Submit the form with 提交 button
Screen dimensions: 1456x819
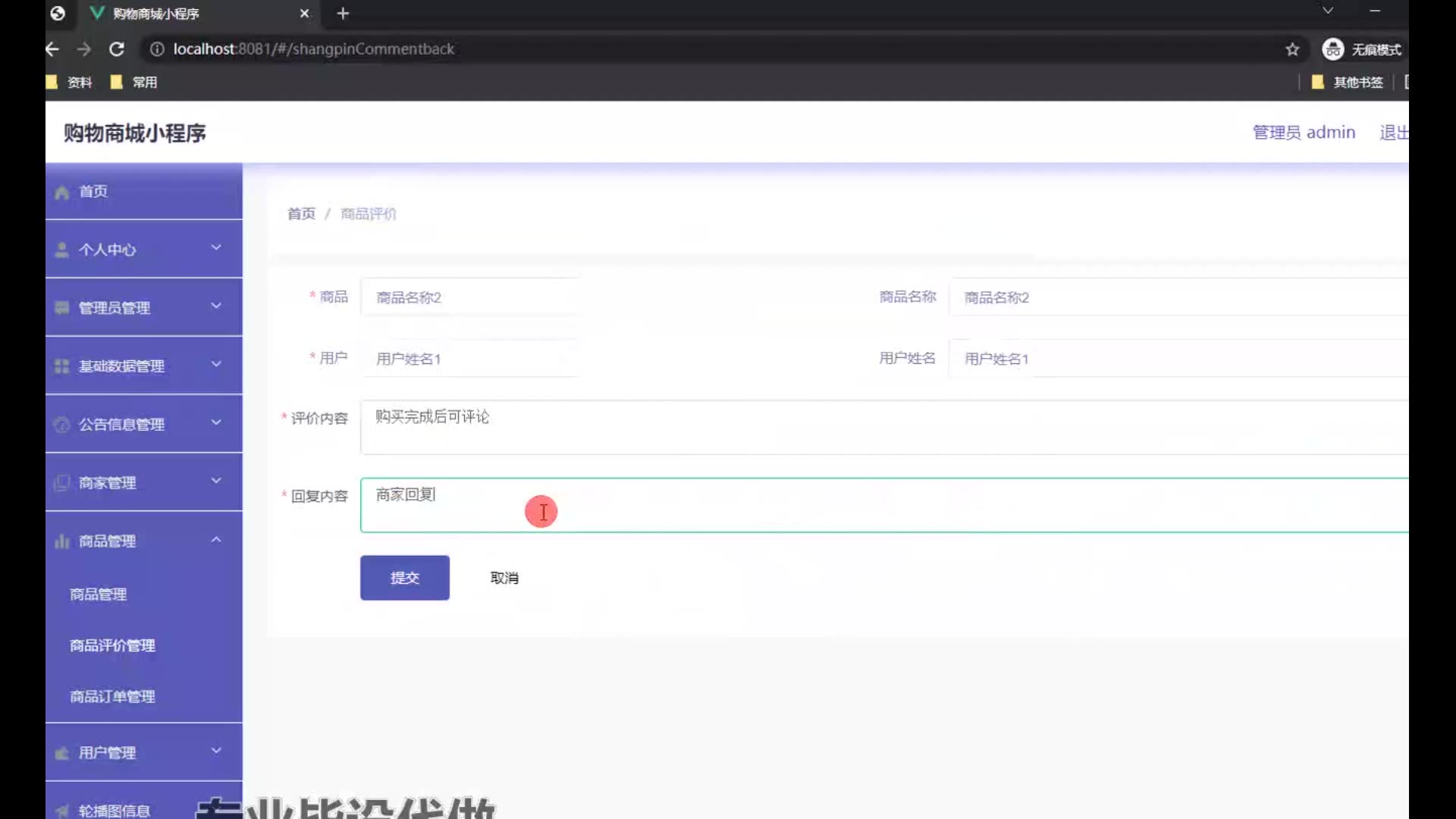coord(404,578)
